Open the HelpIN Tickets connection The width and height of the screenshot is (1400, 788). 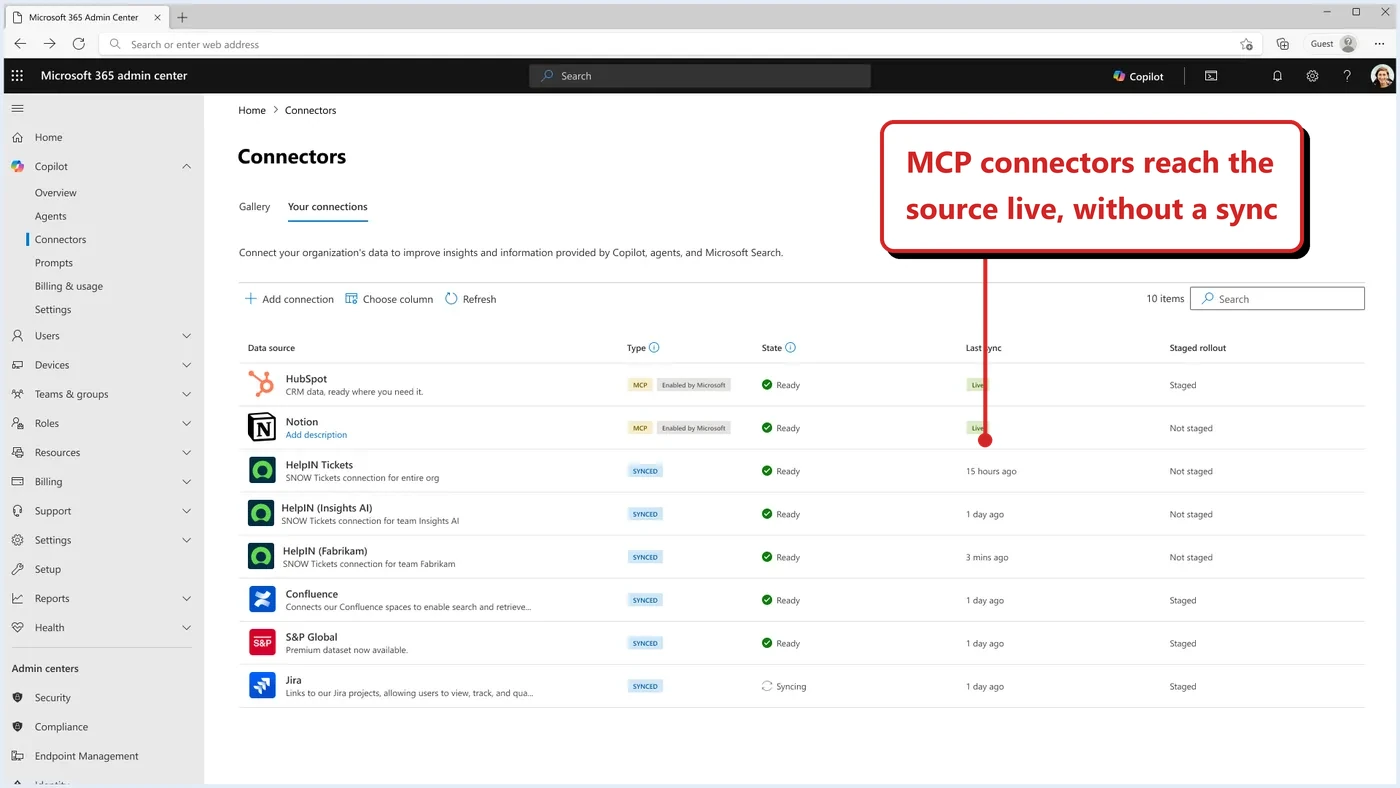pyautogui.click(x=319, y=465)
